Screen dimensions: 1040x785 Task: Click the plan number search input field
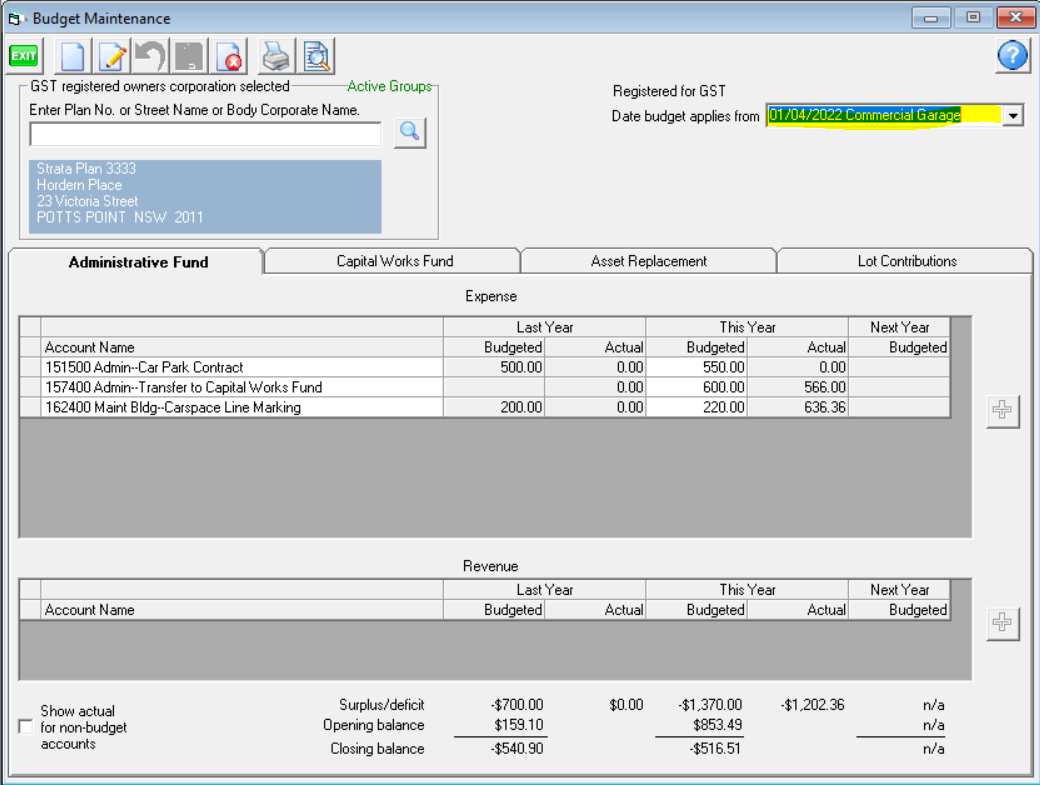205,134
